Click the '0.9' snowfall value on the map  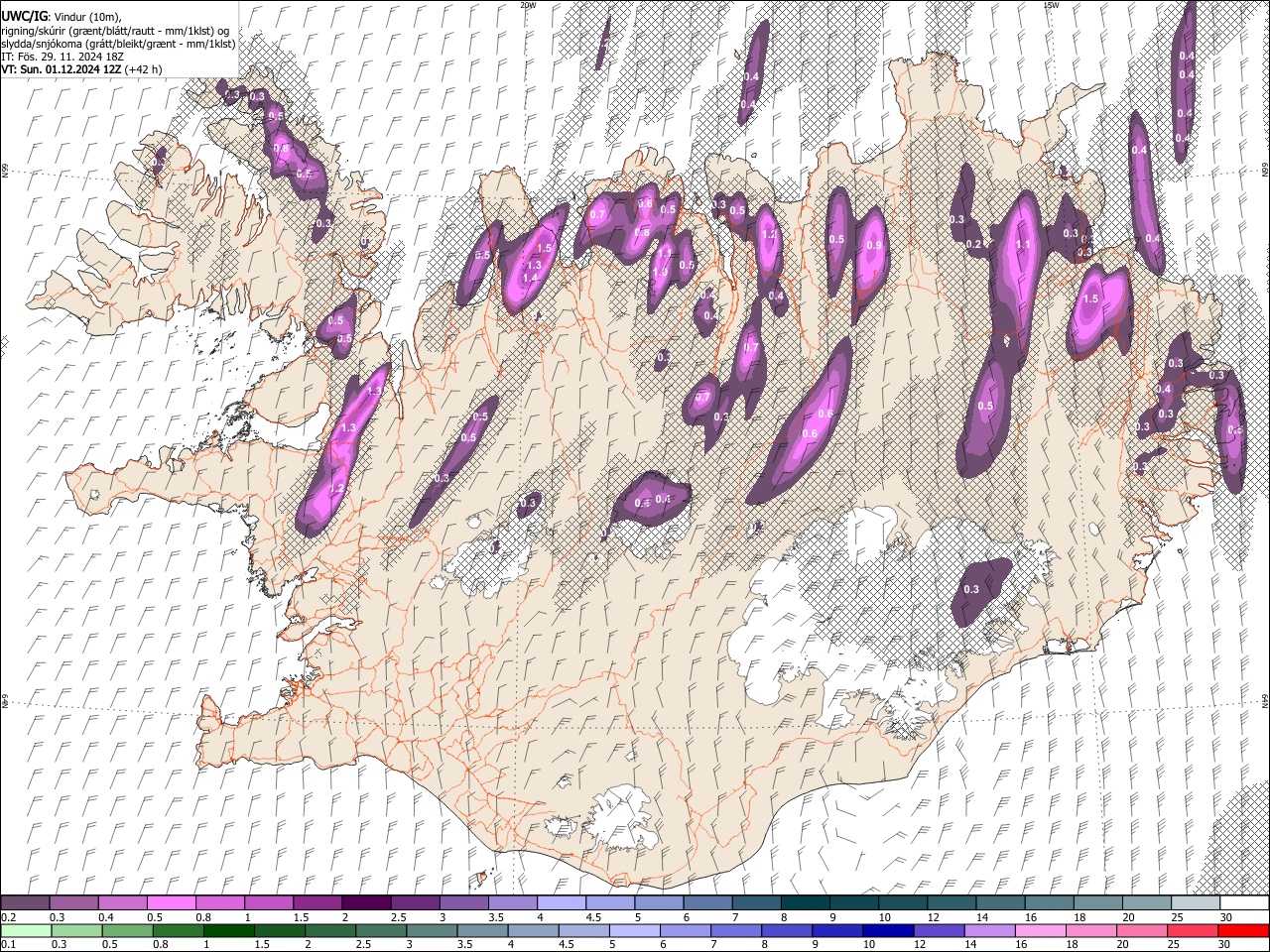874,246
